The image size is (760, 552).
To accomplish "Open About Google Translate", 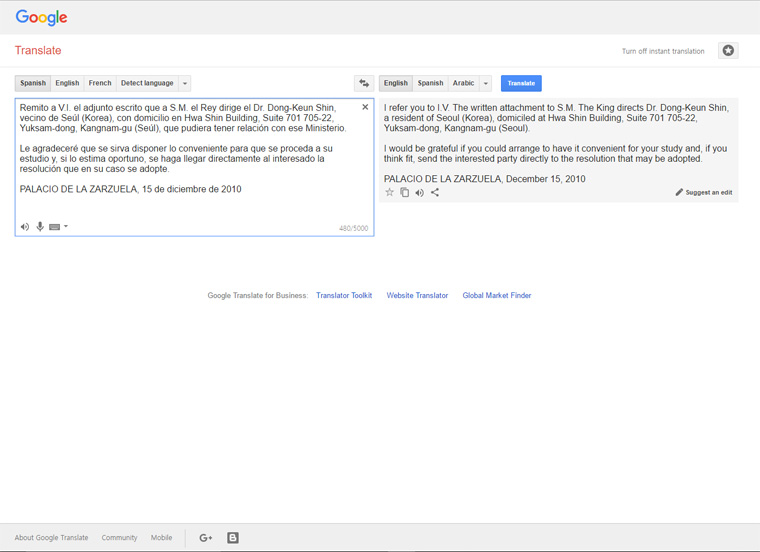I will click(x=51, y=537).
